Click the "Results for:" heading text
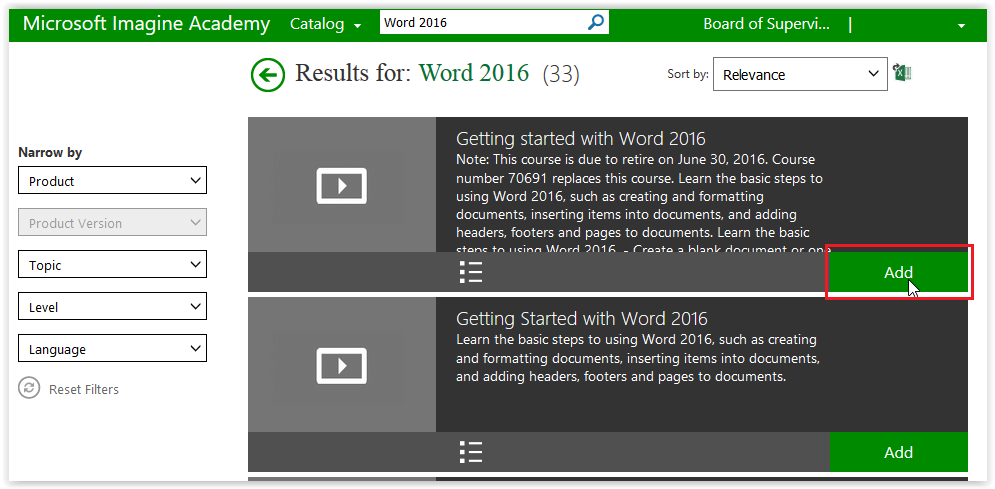This screenshot has height=489, width=995. pyautogui.click(x=353, y=73)
